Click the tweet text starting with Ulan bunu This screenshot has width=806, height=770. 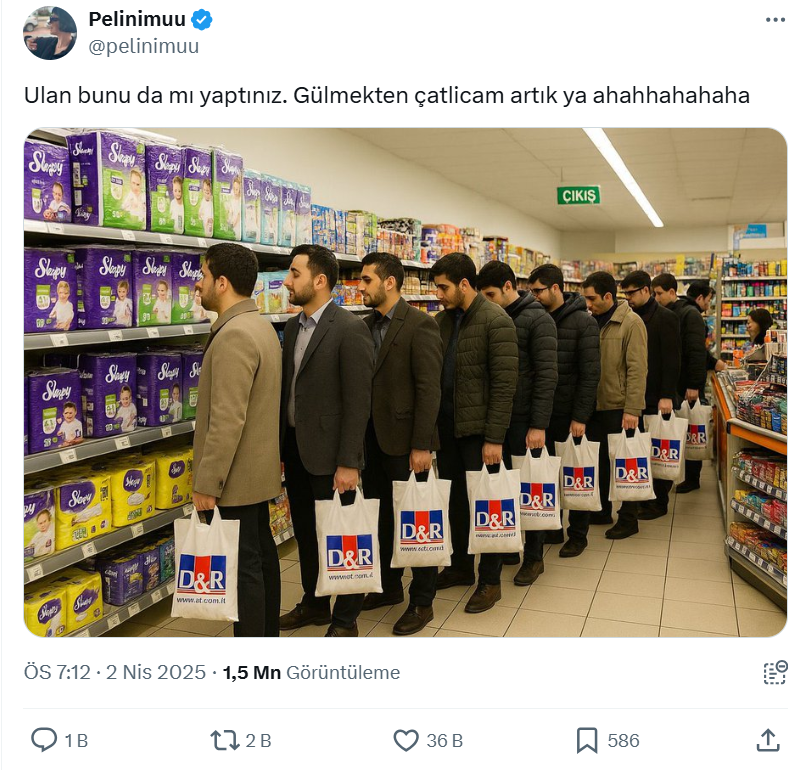coord(387,96)
